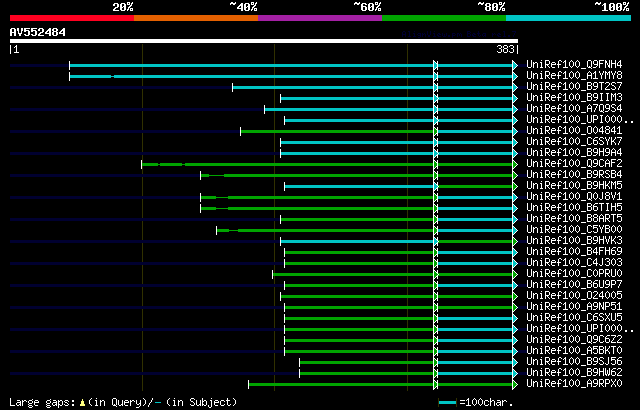Select the UniRef100_Q9CAF2 label
The height and width of the screenshot is (410, 640).
point(574,164)
